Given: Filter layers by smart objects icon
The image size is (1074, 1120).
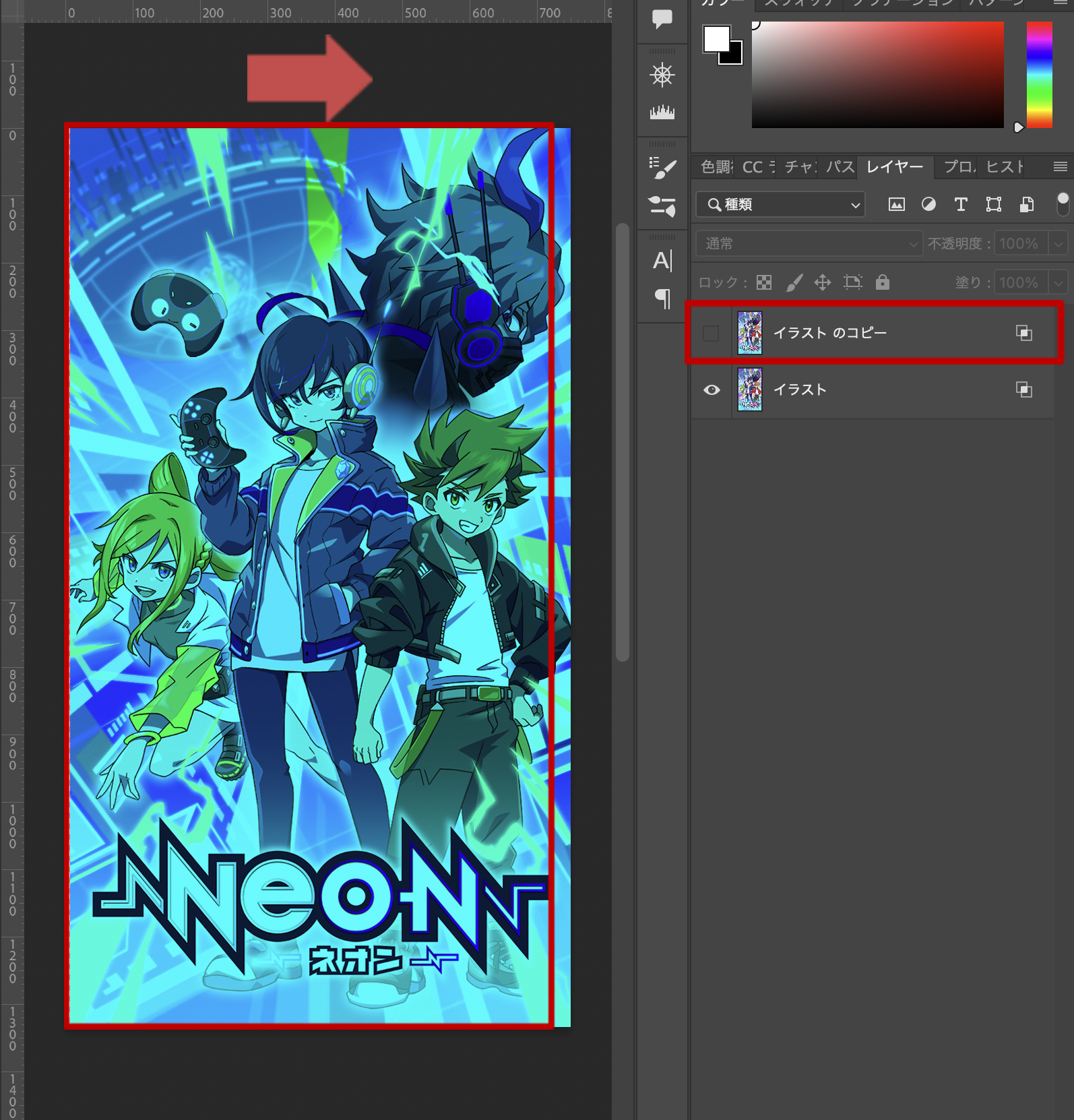Looking at the screenshot, I should coord(1027,204).
